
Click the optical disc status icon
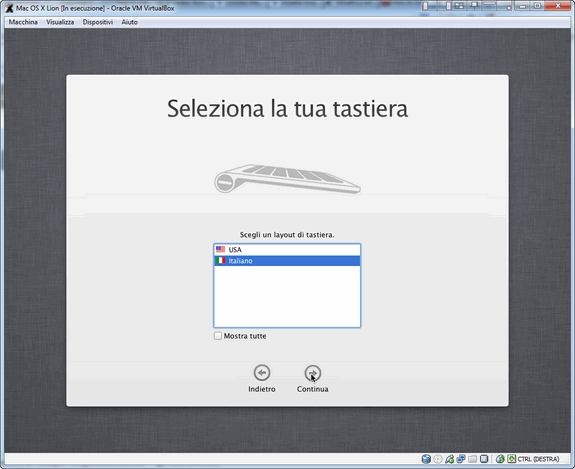pyautogui.click(x=438, y=459)
